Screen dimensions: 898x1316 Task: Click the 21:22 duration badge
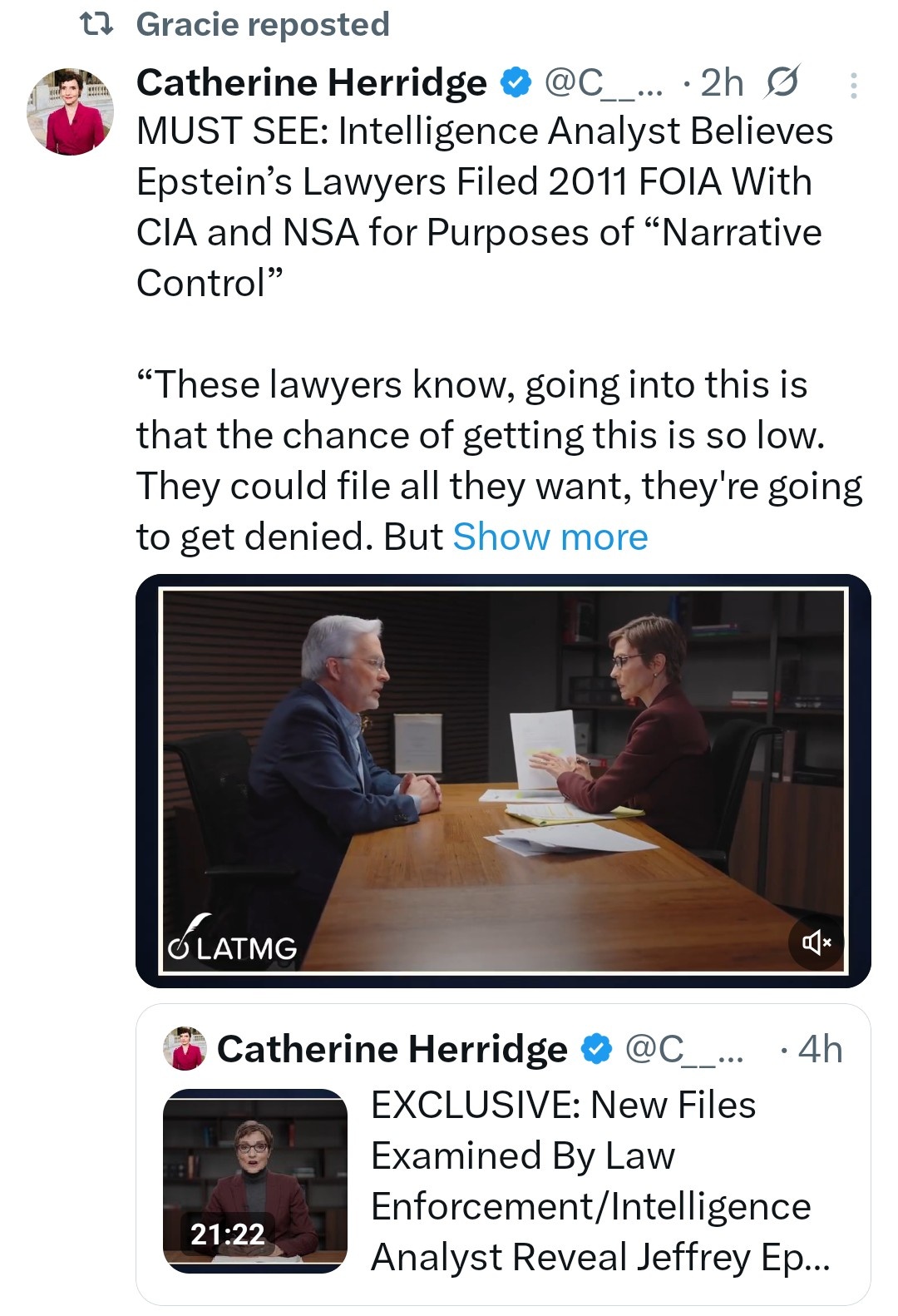pos(227,1234)
